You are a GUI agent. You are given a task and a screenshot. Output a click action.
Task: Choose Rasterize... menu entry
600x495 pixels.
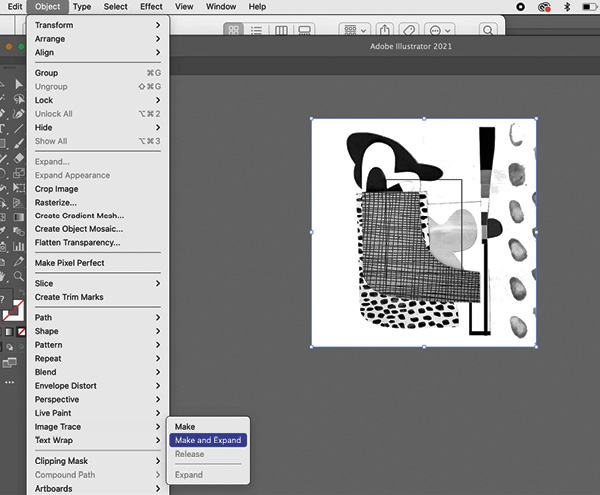[x=98, y=202]
